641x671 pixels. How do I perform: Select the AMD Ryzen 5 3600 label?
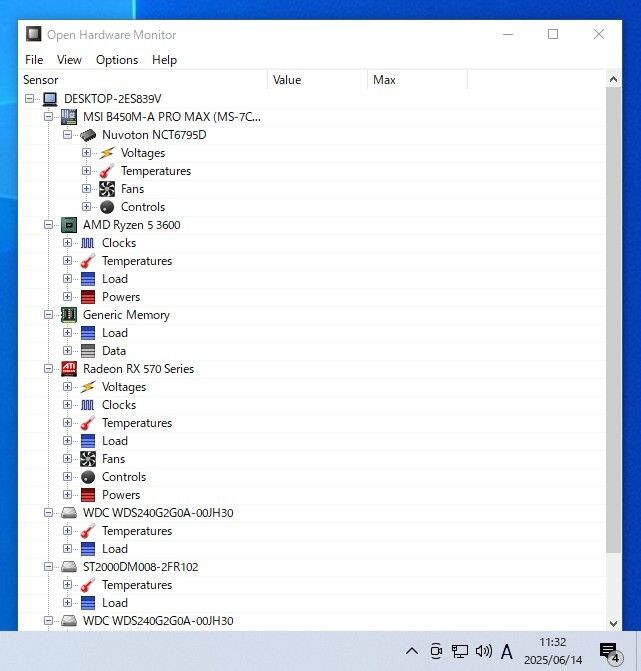[132, 225]
